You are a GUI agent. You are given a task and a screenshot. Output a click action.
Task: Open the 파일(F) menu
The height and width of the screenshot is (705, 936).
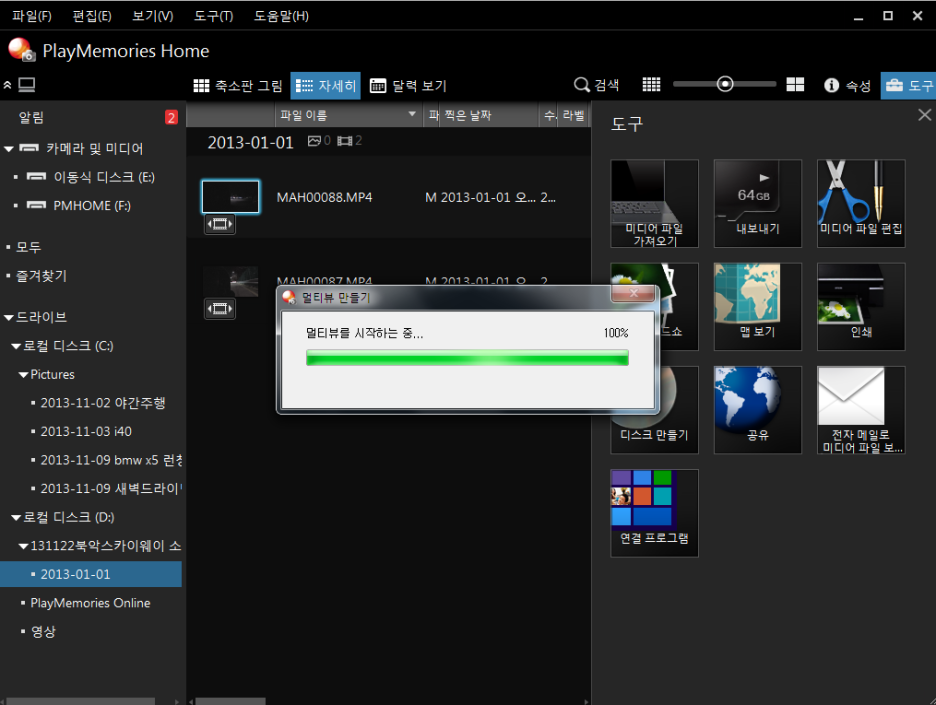(32, 16)
